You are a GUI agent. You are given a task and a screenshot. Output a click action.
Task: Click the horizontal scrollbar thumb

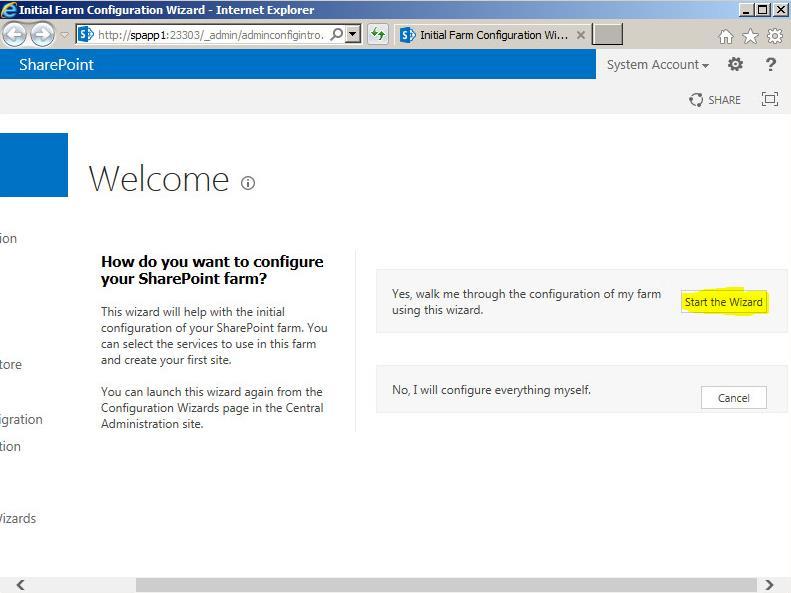click(446, 585)
